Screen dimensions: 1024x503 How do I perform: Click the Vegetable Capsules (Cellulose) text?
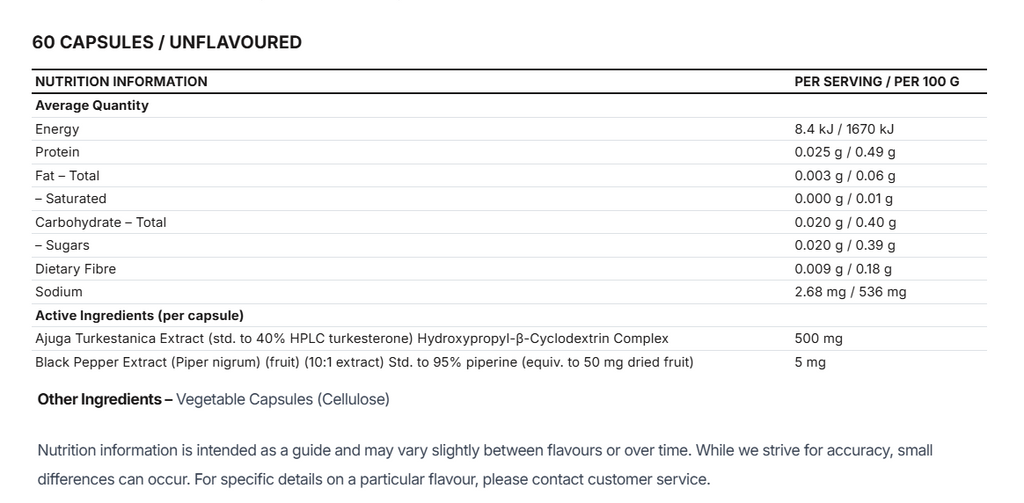[x=283, y=399]
